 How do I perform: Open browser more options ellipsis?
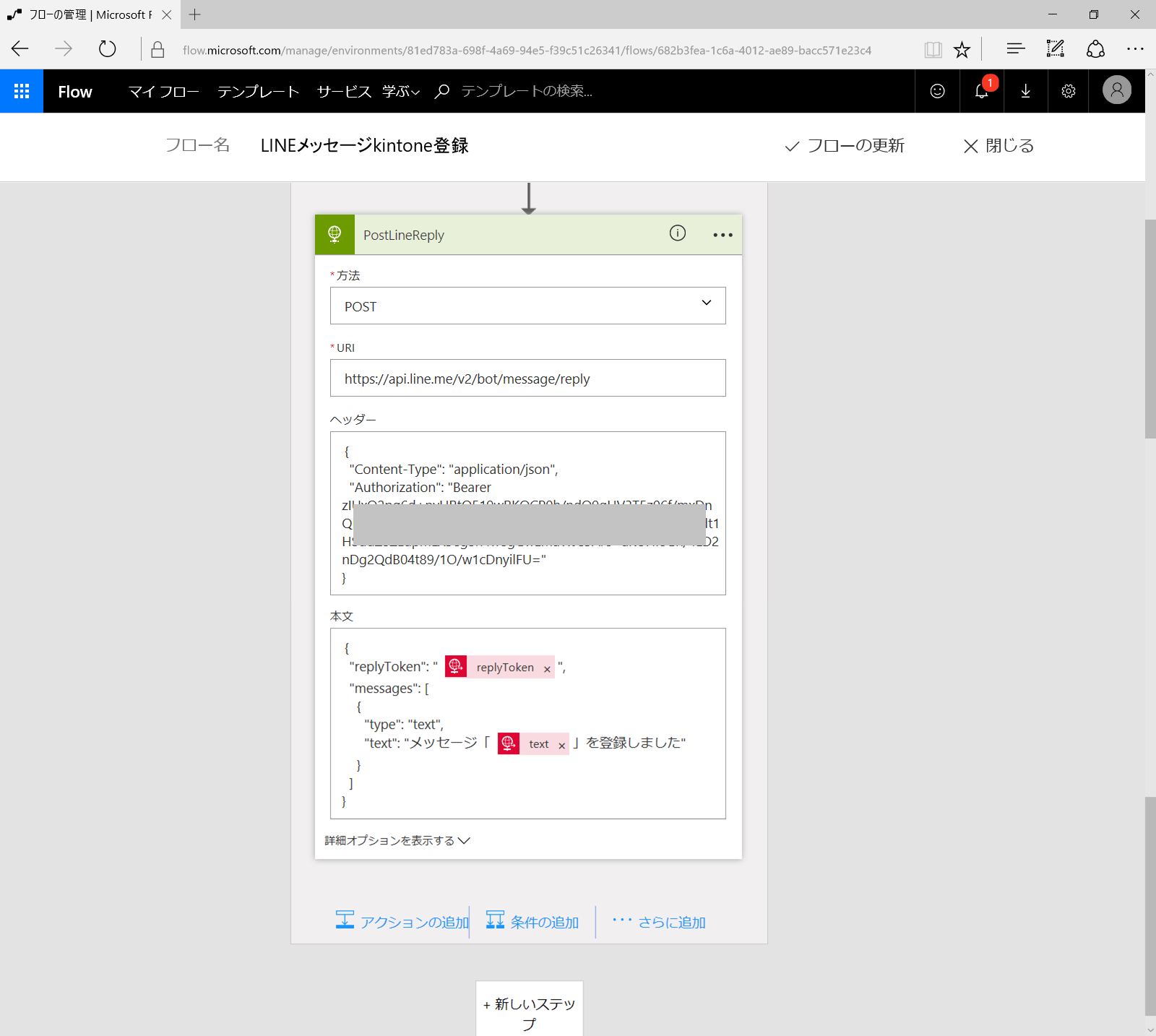(1135, 49)
